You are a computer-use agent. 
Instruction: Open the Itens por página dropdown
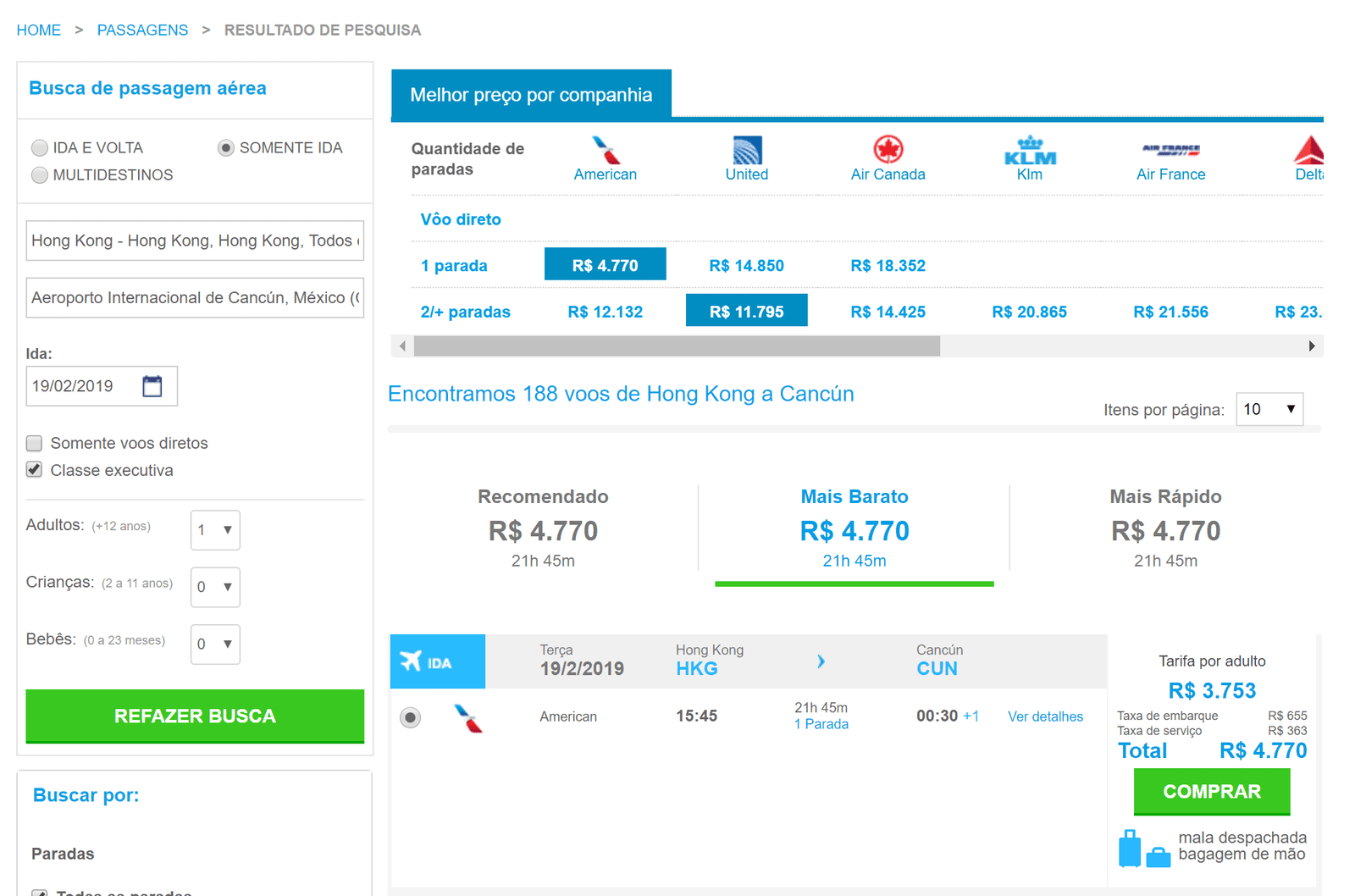click(1269, 410)
